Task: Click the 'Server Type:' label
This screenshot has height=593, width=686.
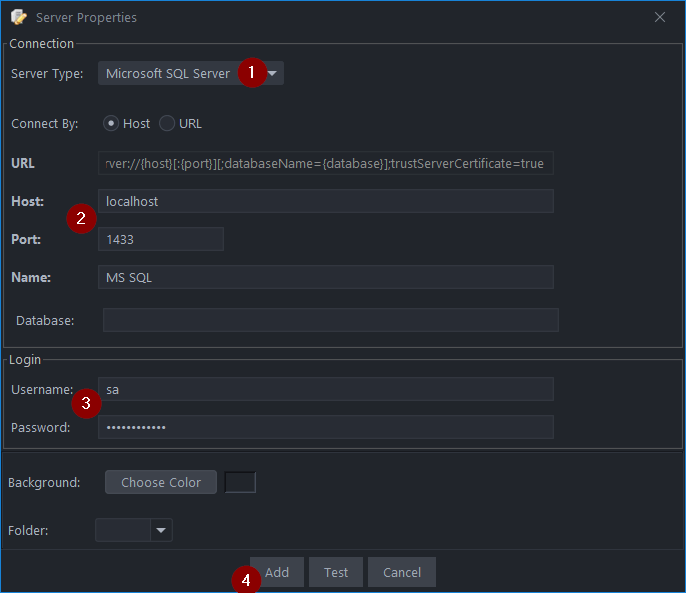Action: [47, 74]
